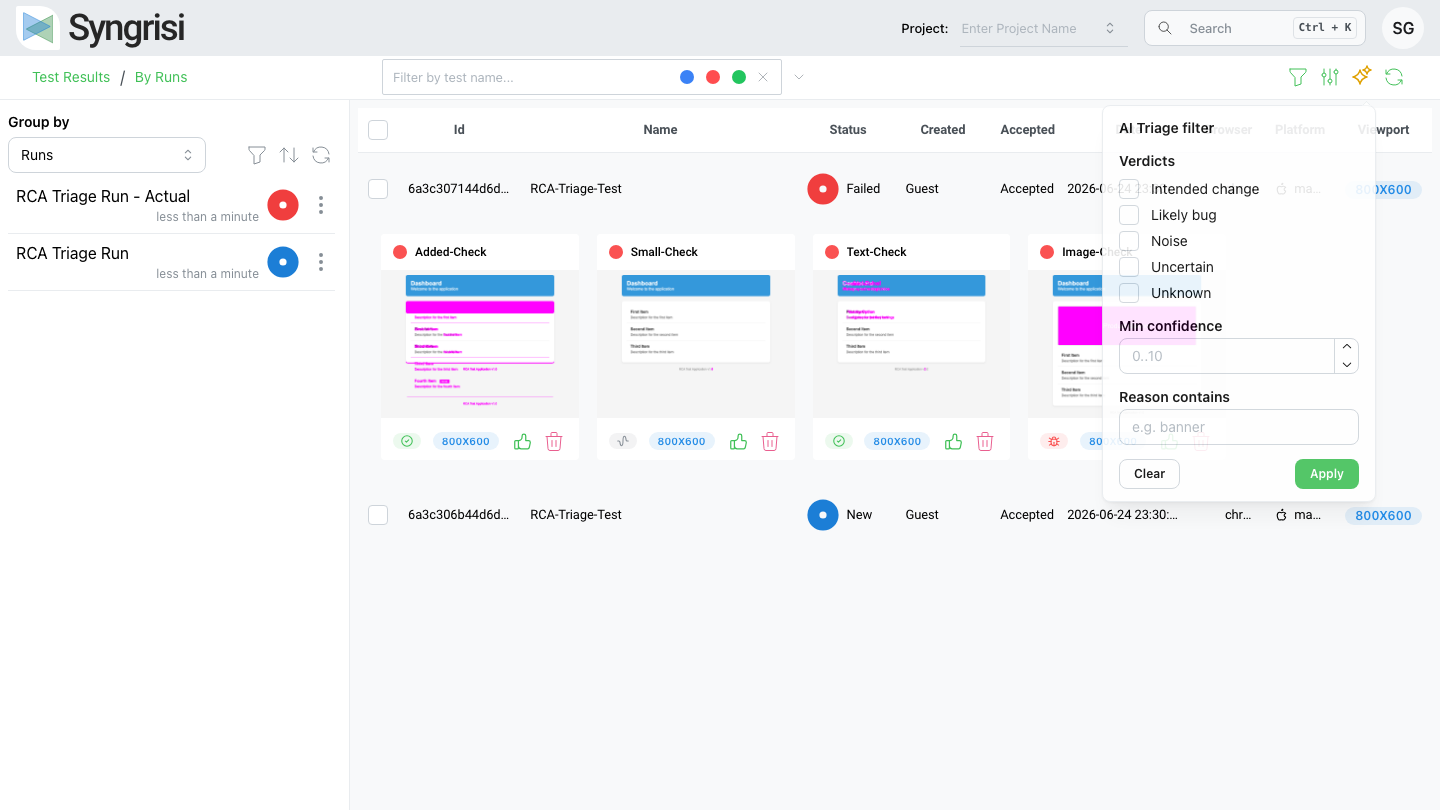Refresh the runs list in sidebar
Image resolution: width=1440 pixels, height=810 pixels.
click(x=321, y=155)
